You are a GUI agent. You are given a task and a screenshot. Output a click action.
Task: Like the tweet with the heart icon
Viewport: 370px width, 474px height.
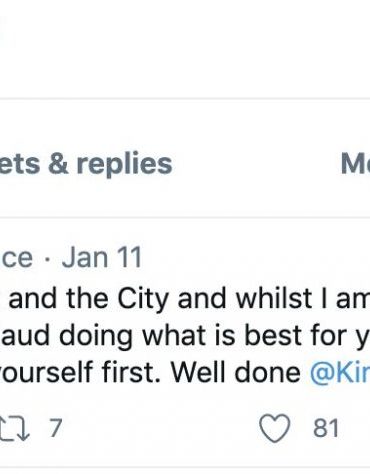point(275,428)
